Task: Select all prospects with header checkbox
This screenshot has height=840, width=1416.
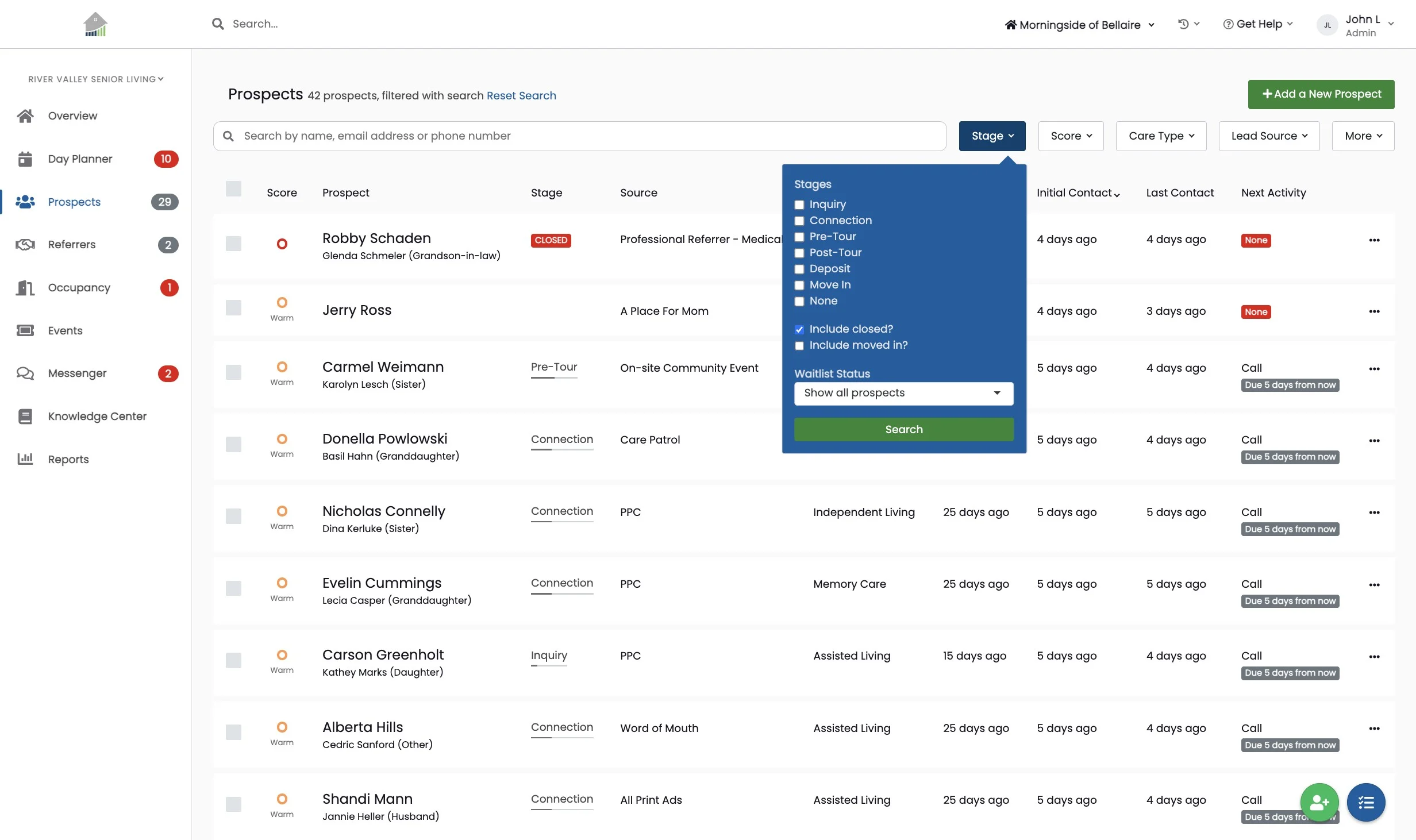Action: point(233,188)
